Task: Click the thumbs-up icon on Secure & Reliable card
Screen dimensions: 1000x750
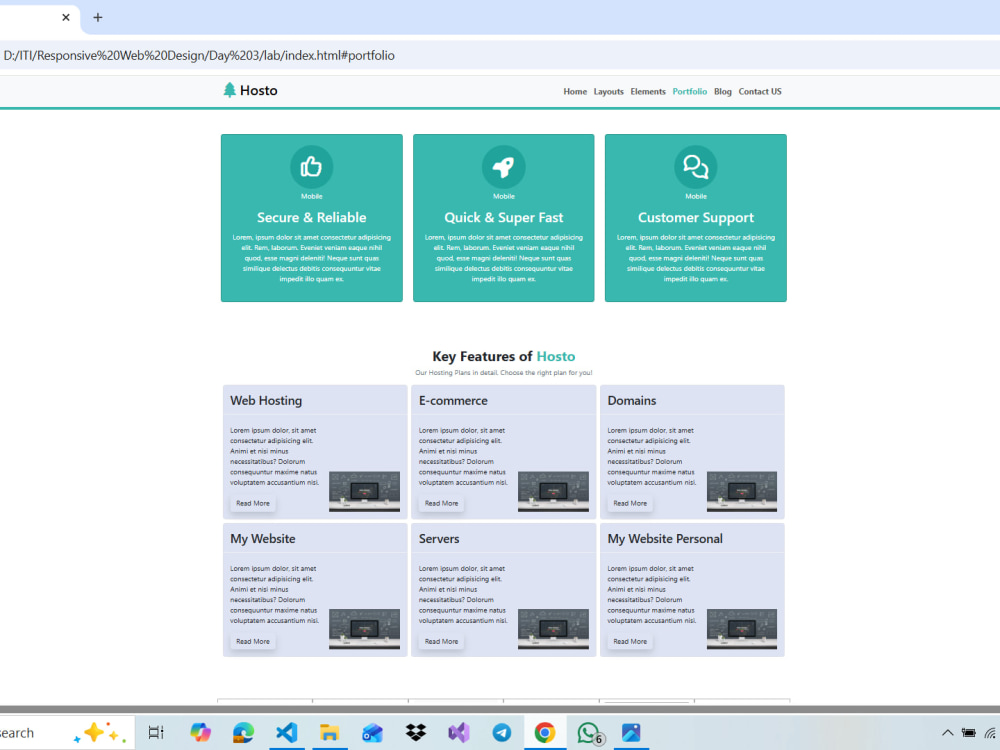Action: [311, 167]
